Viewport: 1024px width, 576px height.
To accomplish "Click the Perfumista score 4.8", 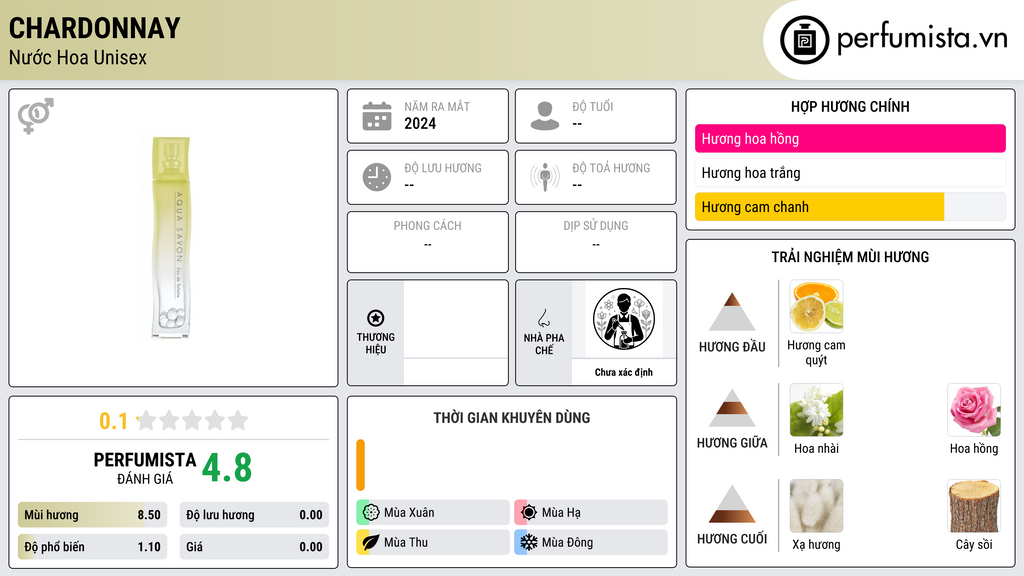I will (x=227, y=468).
